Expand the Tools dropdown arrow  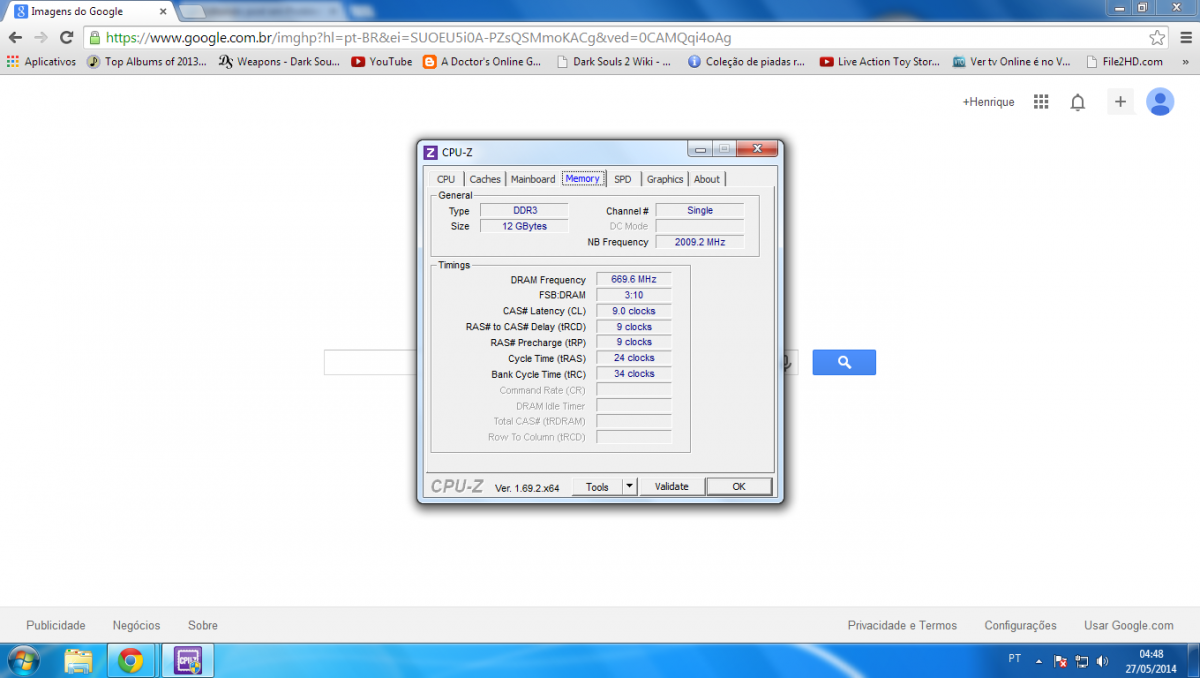click(x=629, y=487)
